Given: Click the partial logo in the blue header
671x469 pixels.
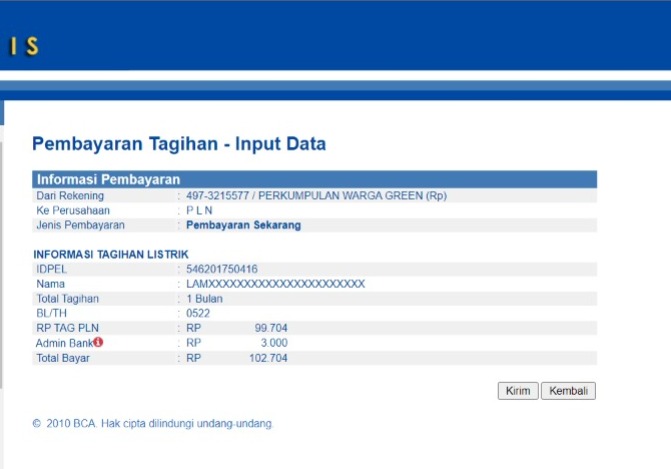Looking at the screenshot, I should coord(24,47).
